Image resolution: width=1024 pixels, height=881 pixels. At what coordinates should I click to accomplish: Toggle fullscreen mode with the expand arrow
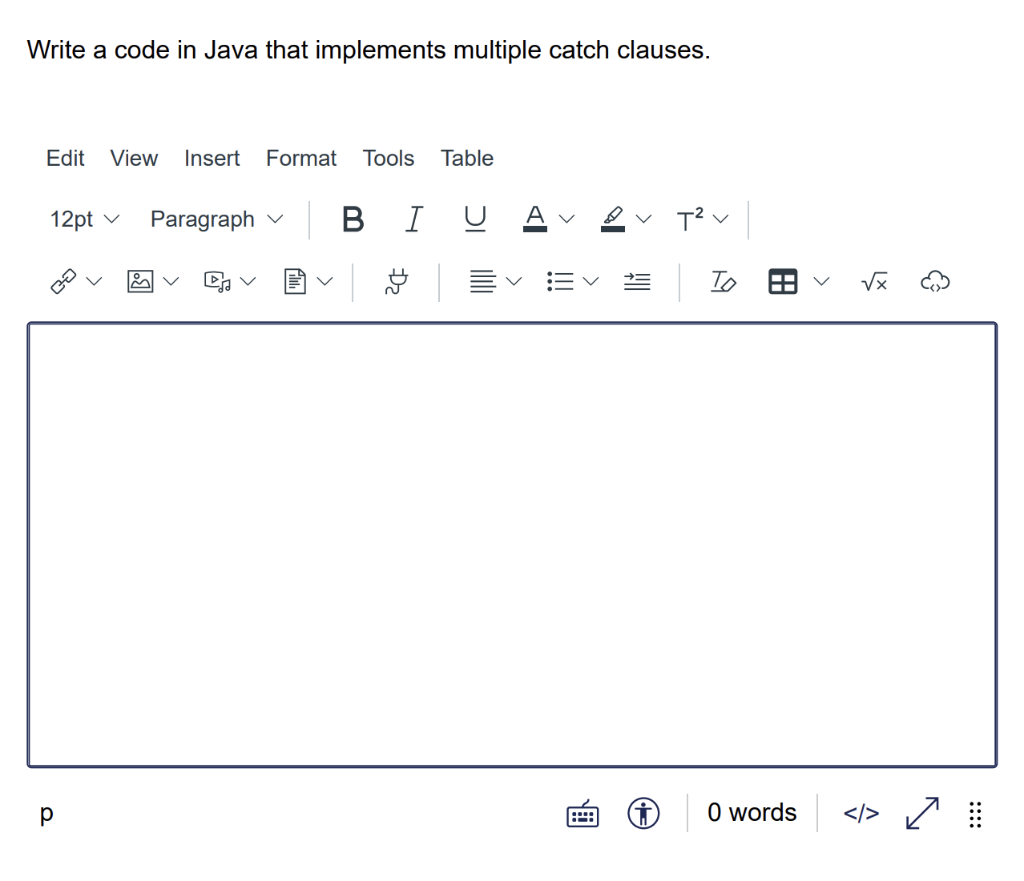tap(920, 814)
